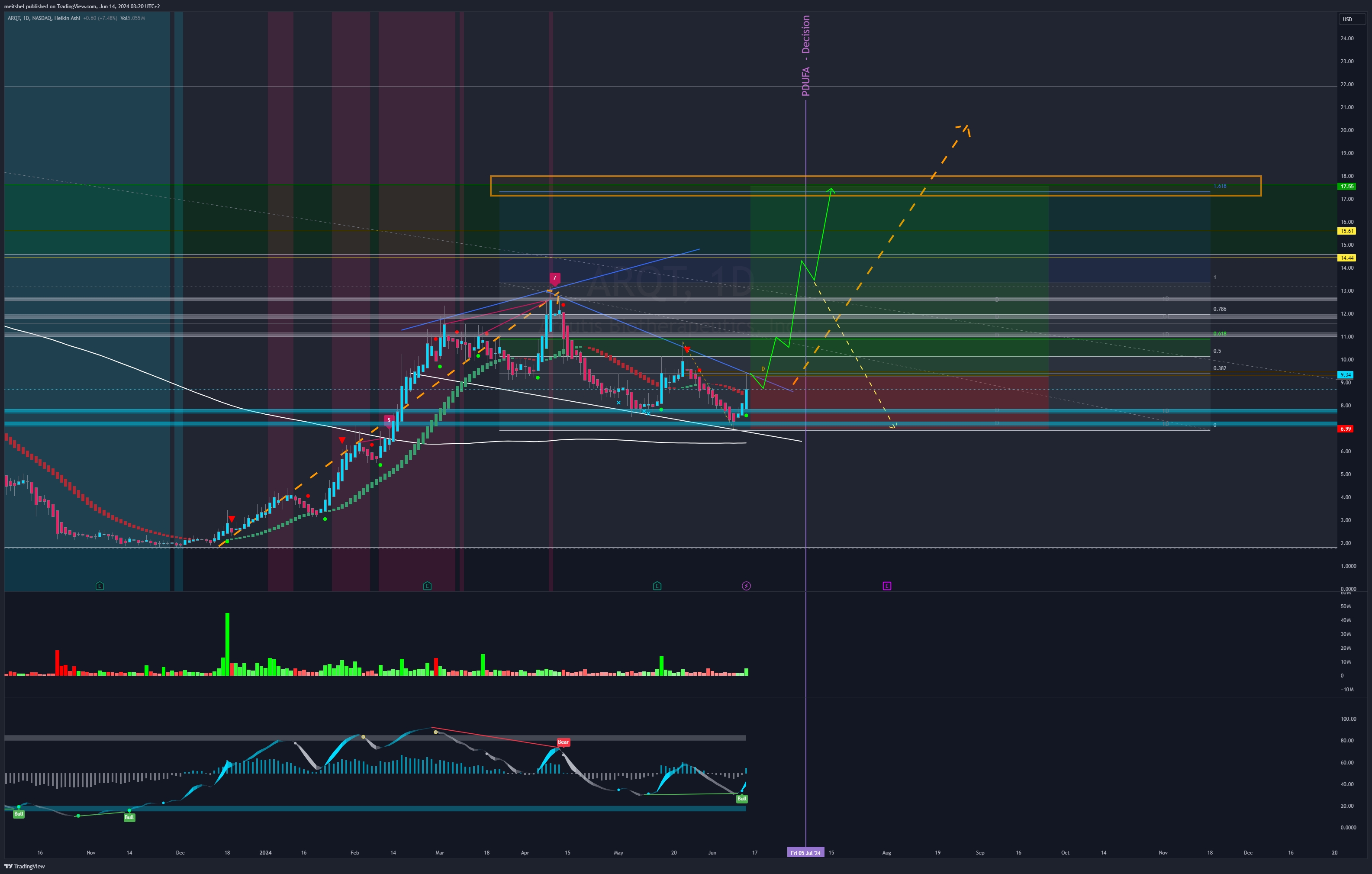This screenshot has width=1372, height=874.
Task: Click the cyan 9.34 current price label
Action: [1345, 374]
